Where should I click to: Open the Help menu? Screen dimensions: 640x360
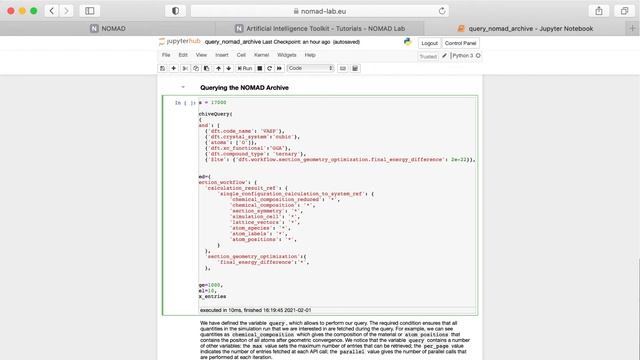pos(310,55)
